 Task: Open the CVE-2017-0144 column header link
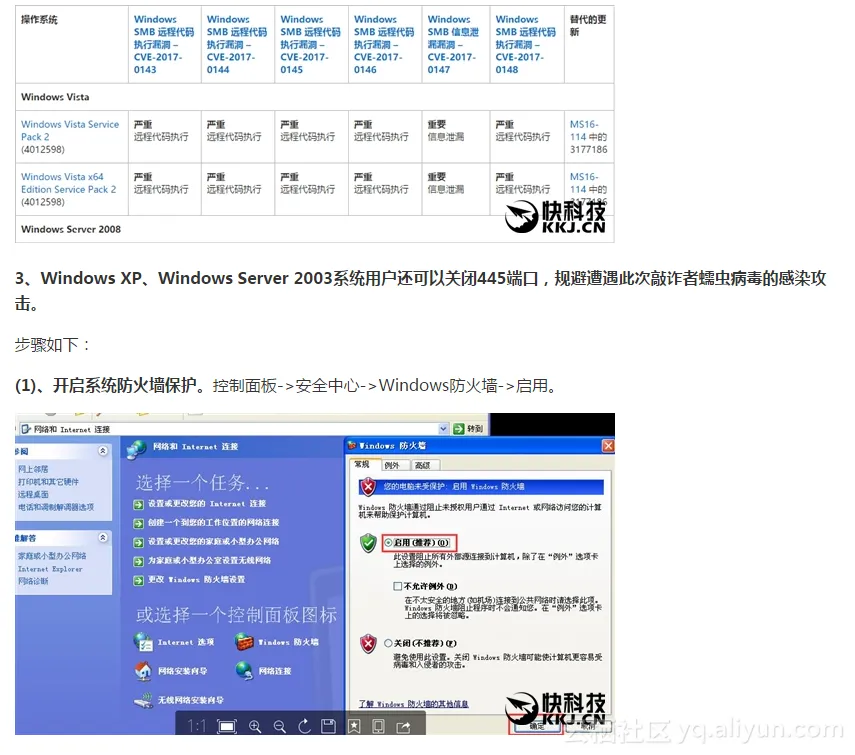(x=237, y=44)
